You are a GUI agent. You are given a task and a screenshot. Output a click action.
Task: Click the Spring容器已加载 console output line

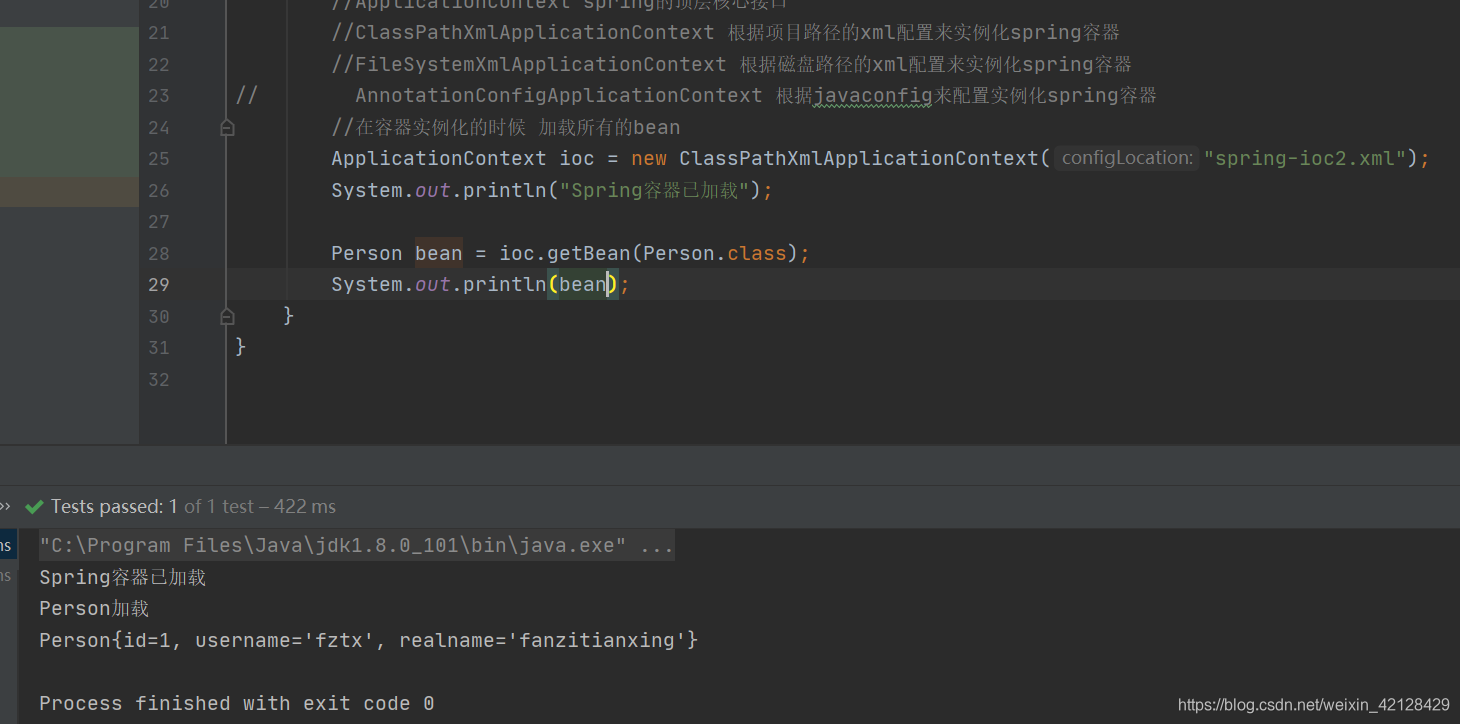point(123,577)
